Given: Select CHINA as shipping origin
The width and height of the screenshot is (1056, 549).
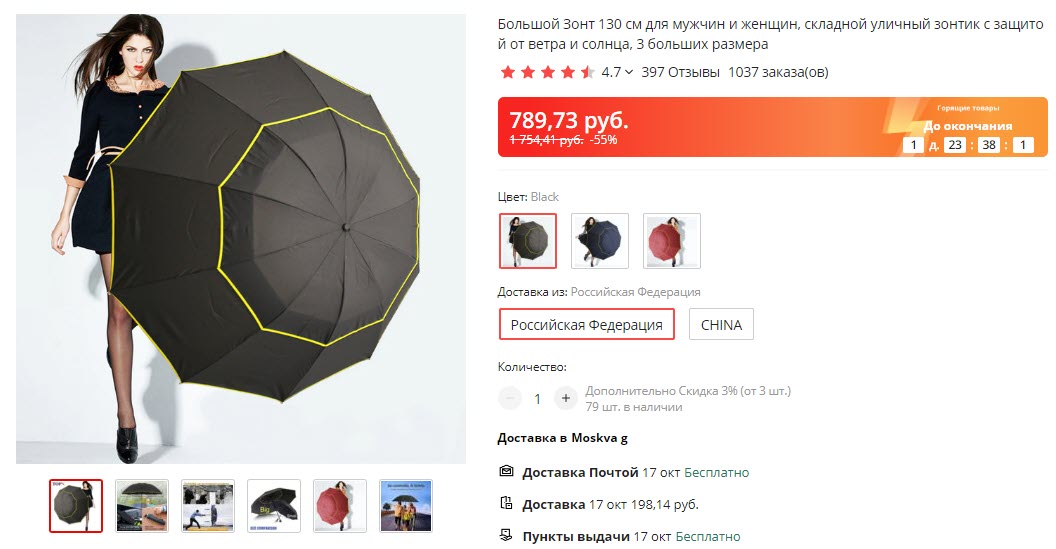Looking at the screenshot, I should point(721,325).
